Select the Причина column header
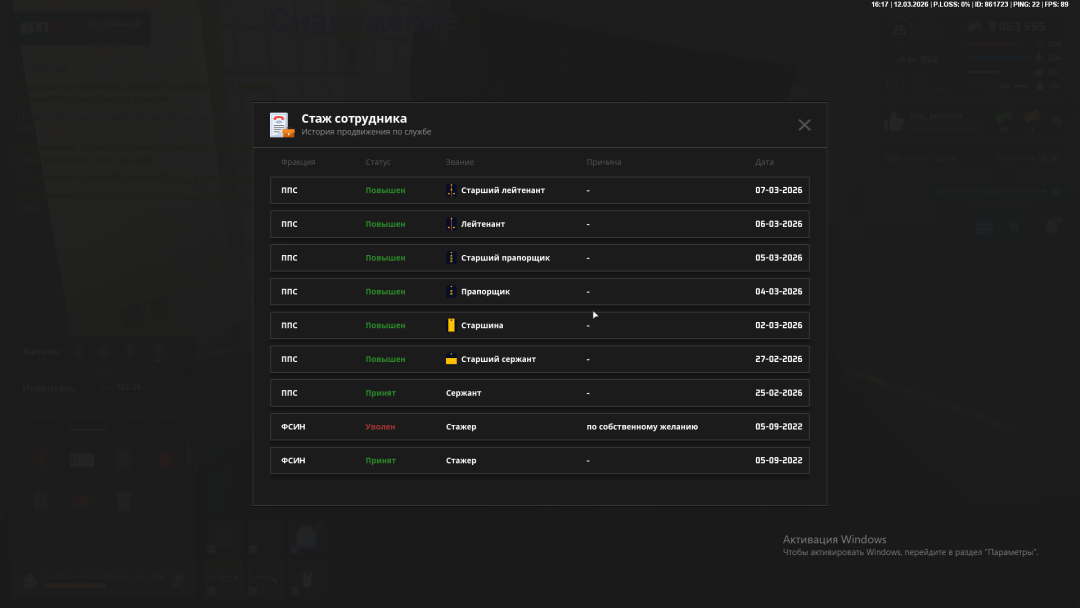 coord(604,162)
